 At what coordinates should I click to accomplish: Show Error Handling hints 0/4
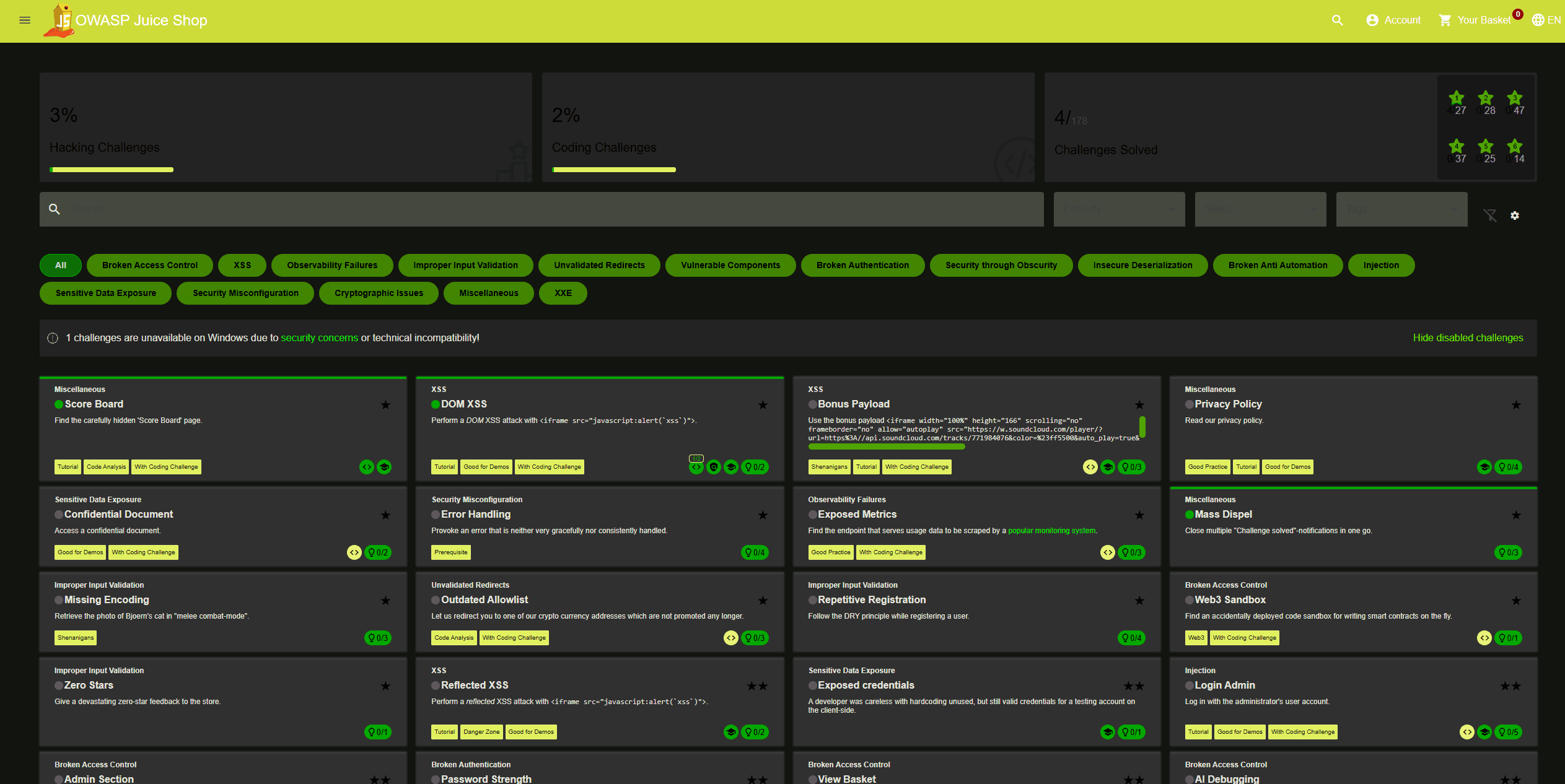pyautogui.click(x=755, y=552)
